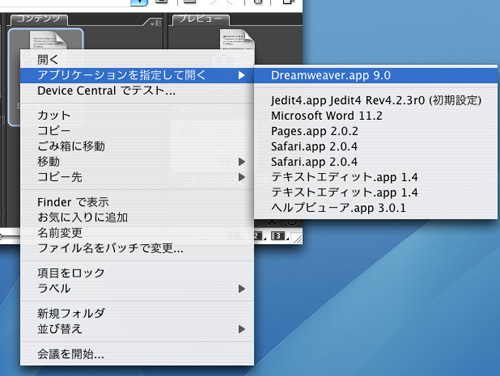The height and width of the screenshot is (376, 500).
Task: Expand the 並び替え submenu
Action: (x=137, y=329)
